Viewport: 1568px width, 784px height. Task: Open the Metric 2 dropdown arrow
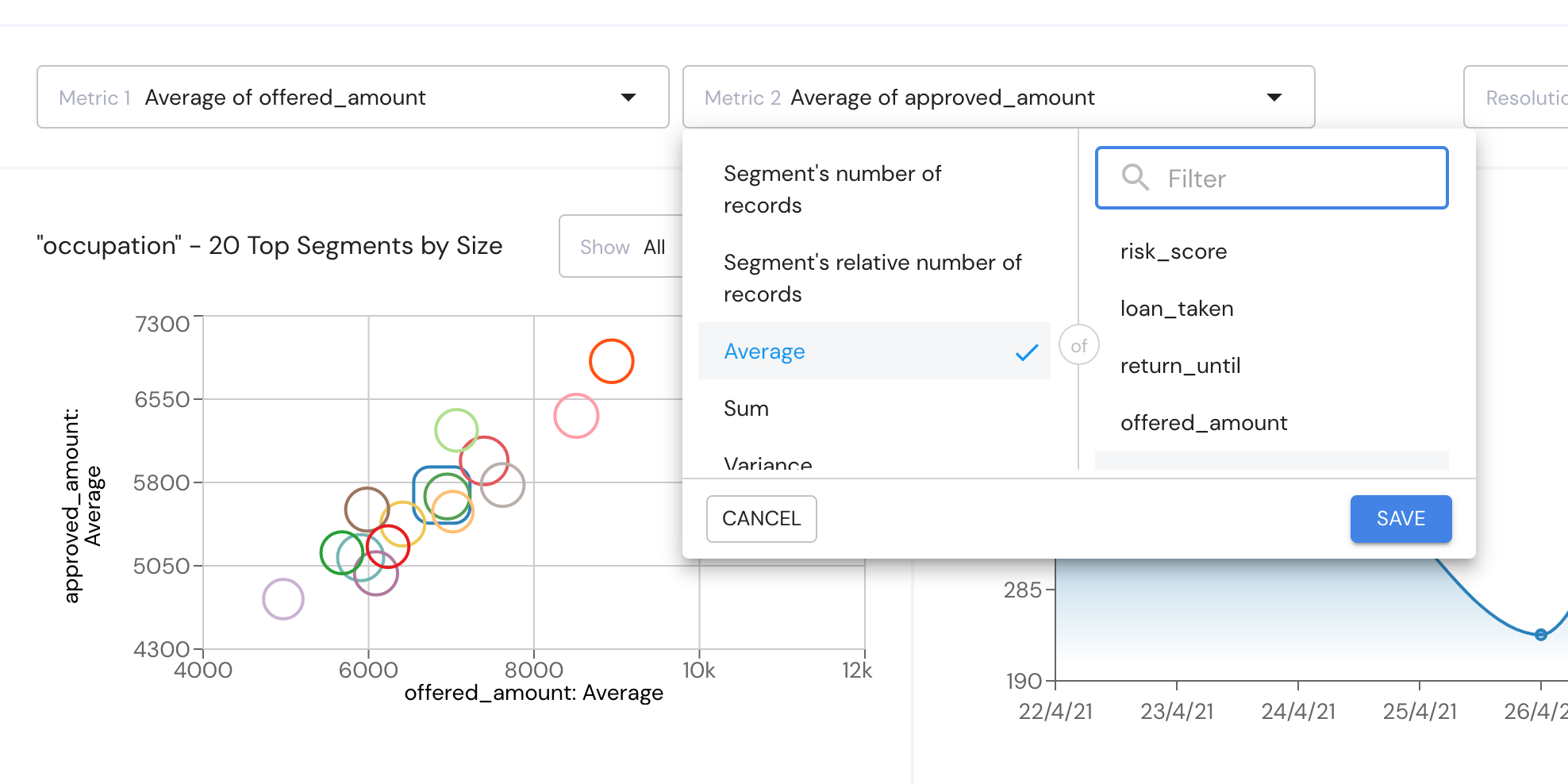[x=1274, y=98]
